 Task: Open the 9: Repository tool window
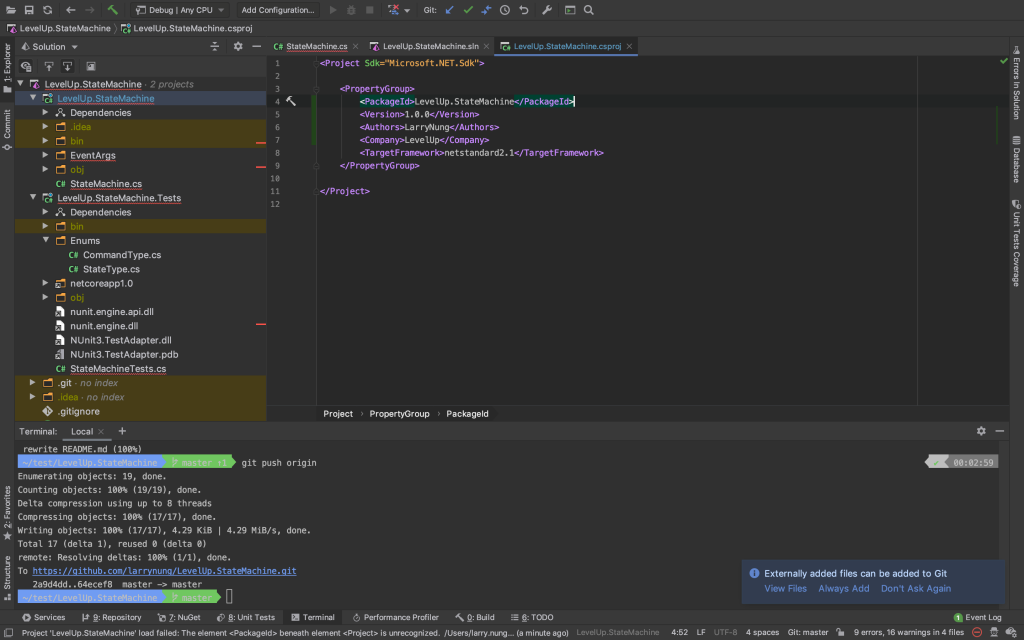(112, 617)
